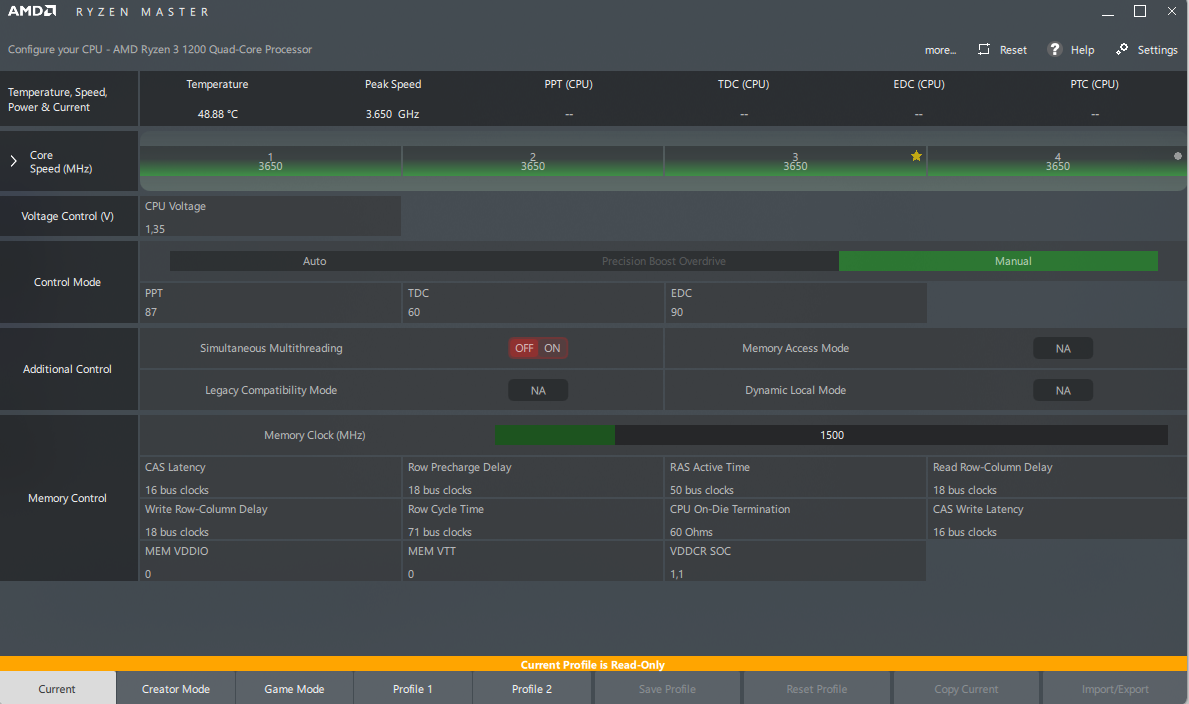Screen dimensions: 1189x704
Task: Click the PTC (CPU) header
Action: tap(1094, 84)
